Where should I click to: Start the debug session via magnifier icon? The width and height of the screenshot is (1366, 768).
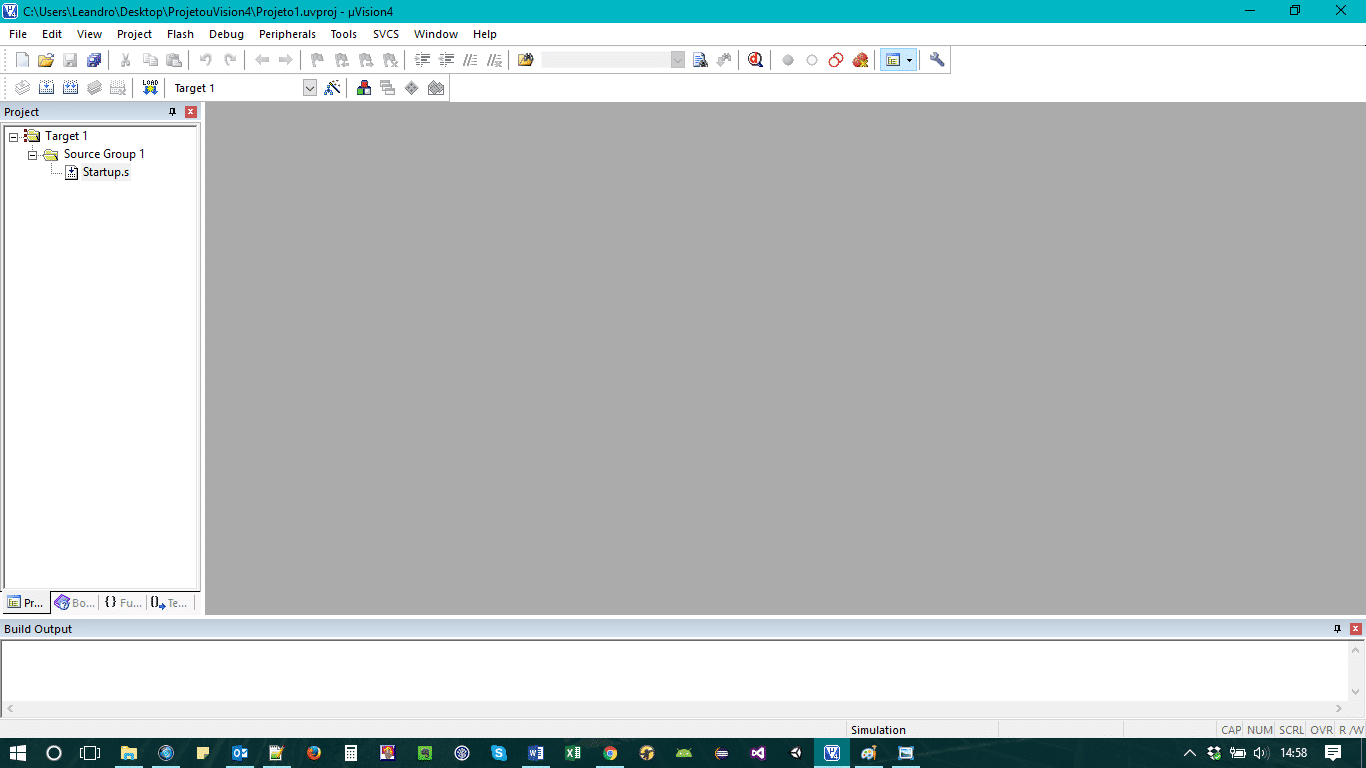coord(755,60)
